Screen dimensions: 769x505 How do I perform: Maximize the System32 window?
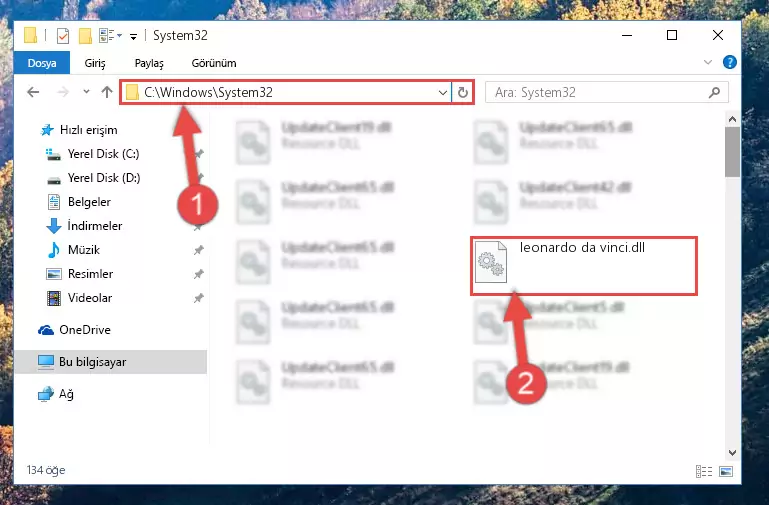point(672,35)
